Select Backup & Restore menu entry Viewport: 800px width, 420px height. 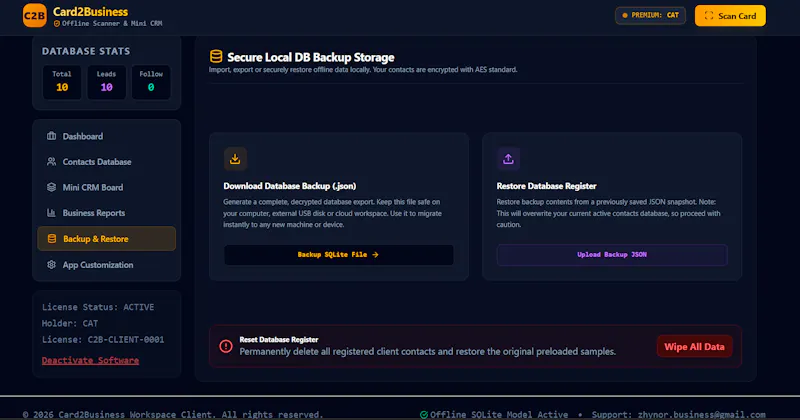pos(107,238)
